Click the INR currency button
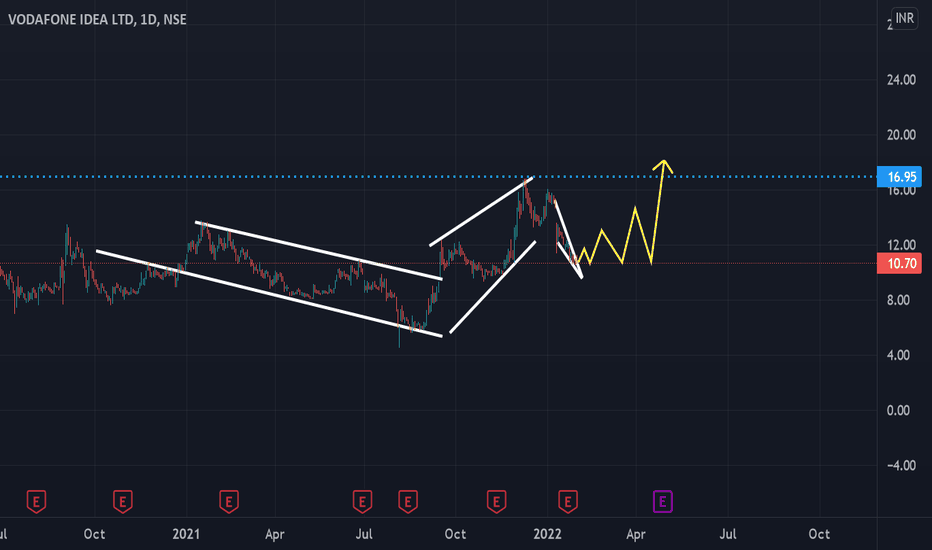932x550 pixels. click(904, 18)
